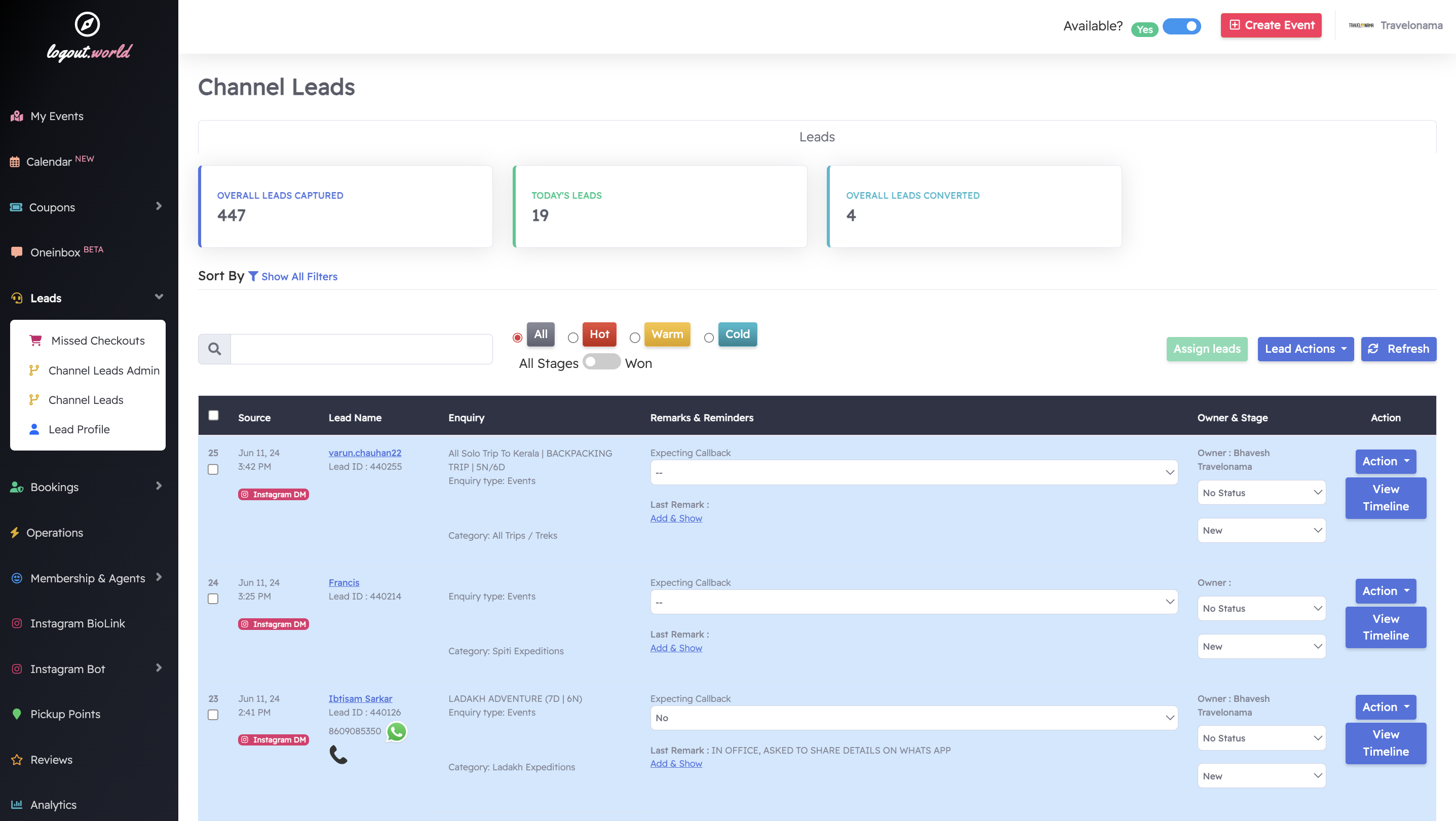The image size is (1456, 821).
Task: Open Francis lead details
Action: 343,582
